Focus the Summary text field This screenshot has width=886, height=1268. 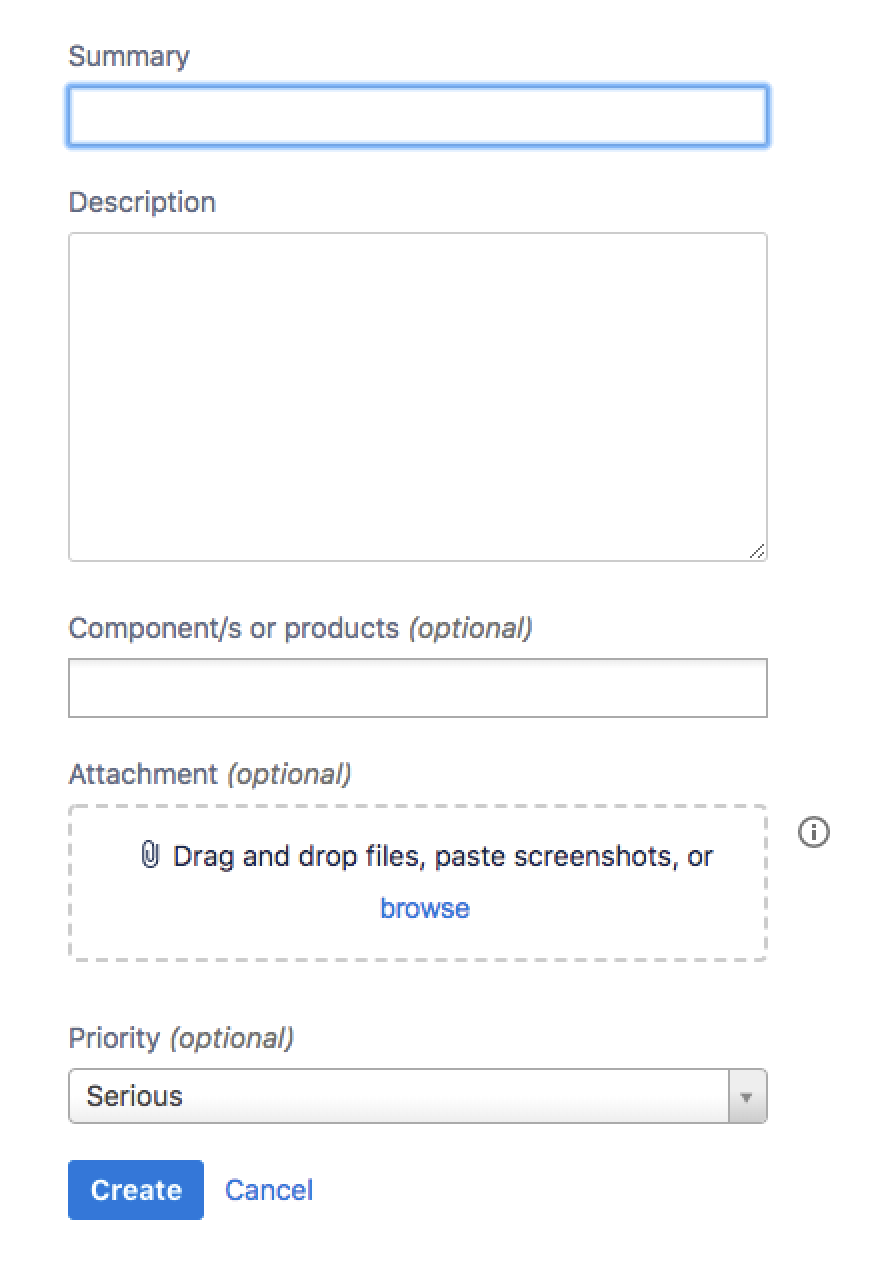pos(418,117)
